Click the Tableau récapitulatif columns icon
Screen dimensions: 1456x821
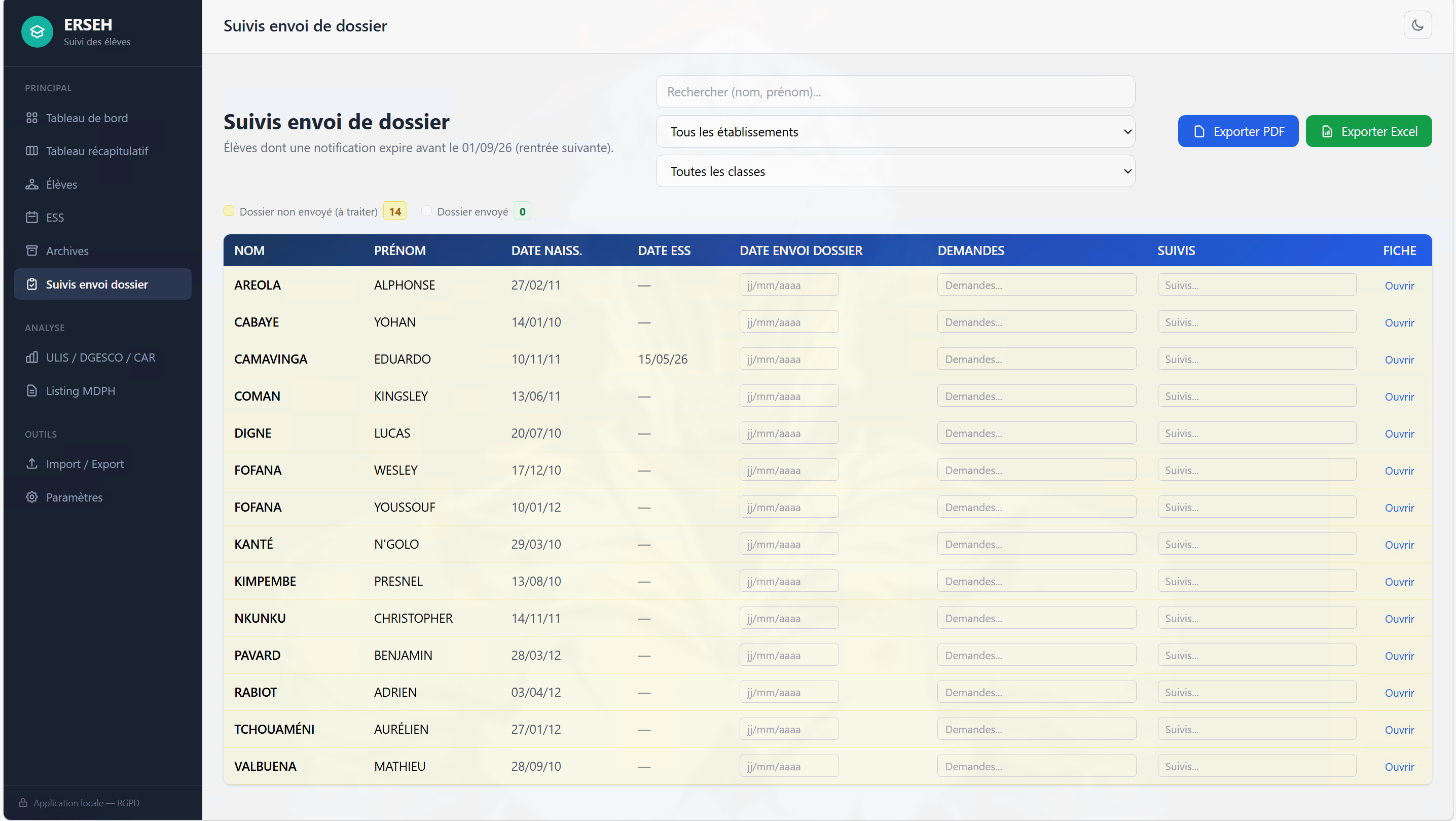(x=31, y=151)
